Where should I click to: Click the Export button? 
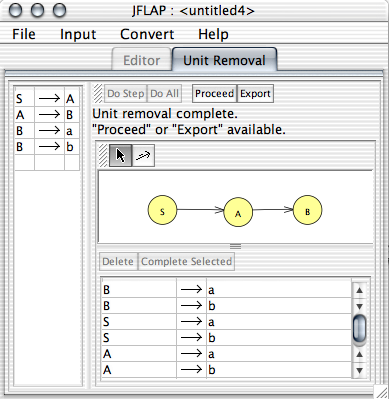click(x=255, y=94)
